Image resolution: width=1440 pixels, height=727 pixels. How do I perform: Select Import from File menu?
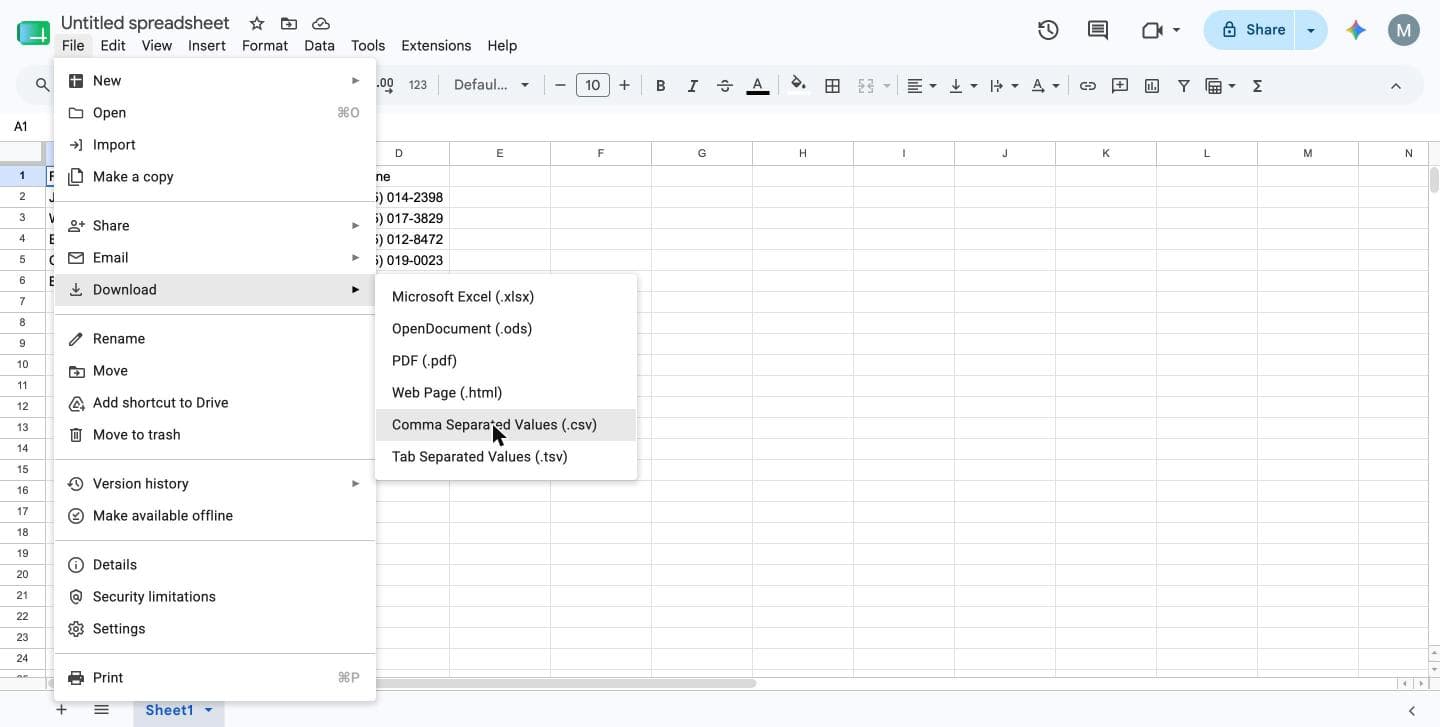[x=215, y=145]
